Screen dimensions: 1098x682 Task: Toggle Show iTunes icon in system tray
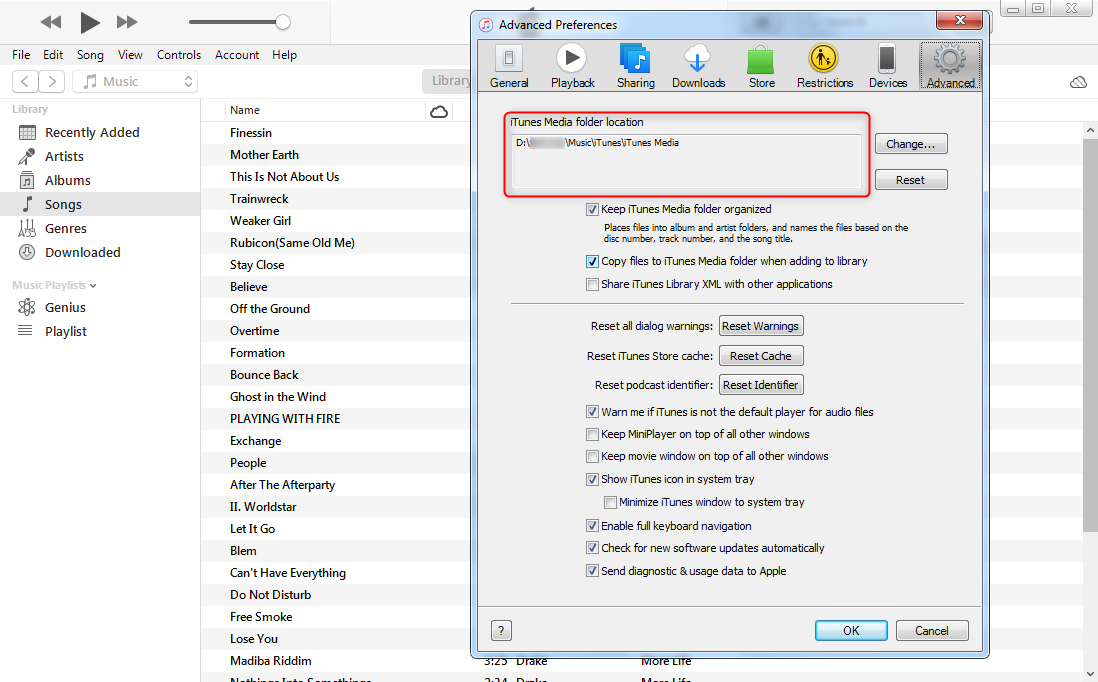592,480
